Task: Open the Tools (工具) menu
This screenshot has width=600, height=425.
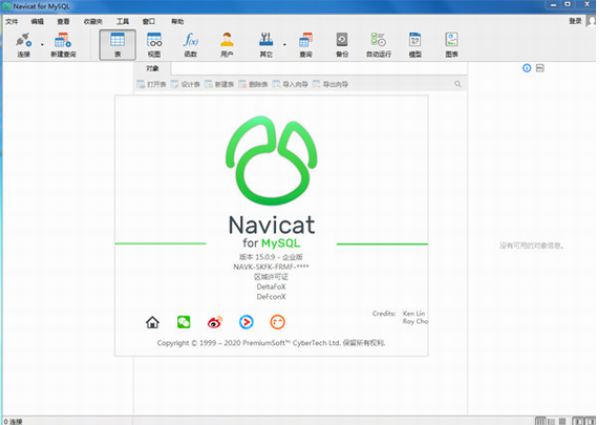Action: (x=122, y=20)
